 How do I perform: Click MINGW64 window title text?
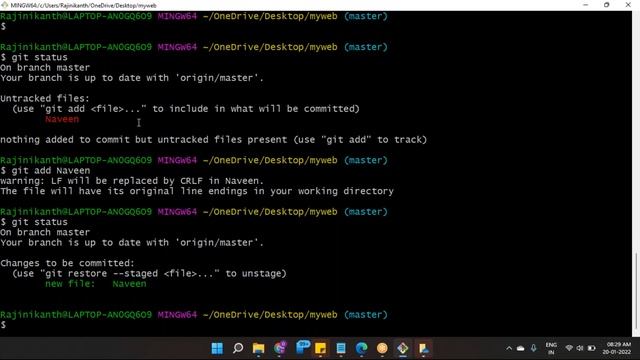click(83, 5)
